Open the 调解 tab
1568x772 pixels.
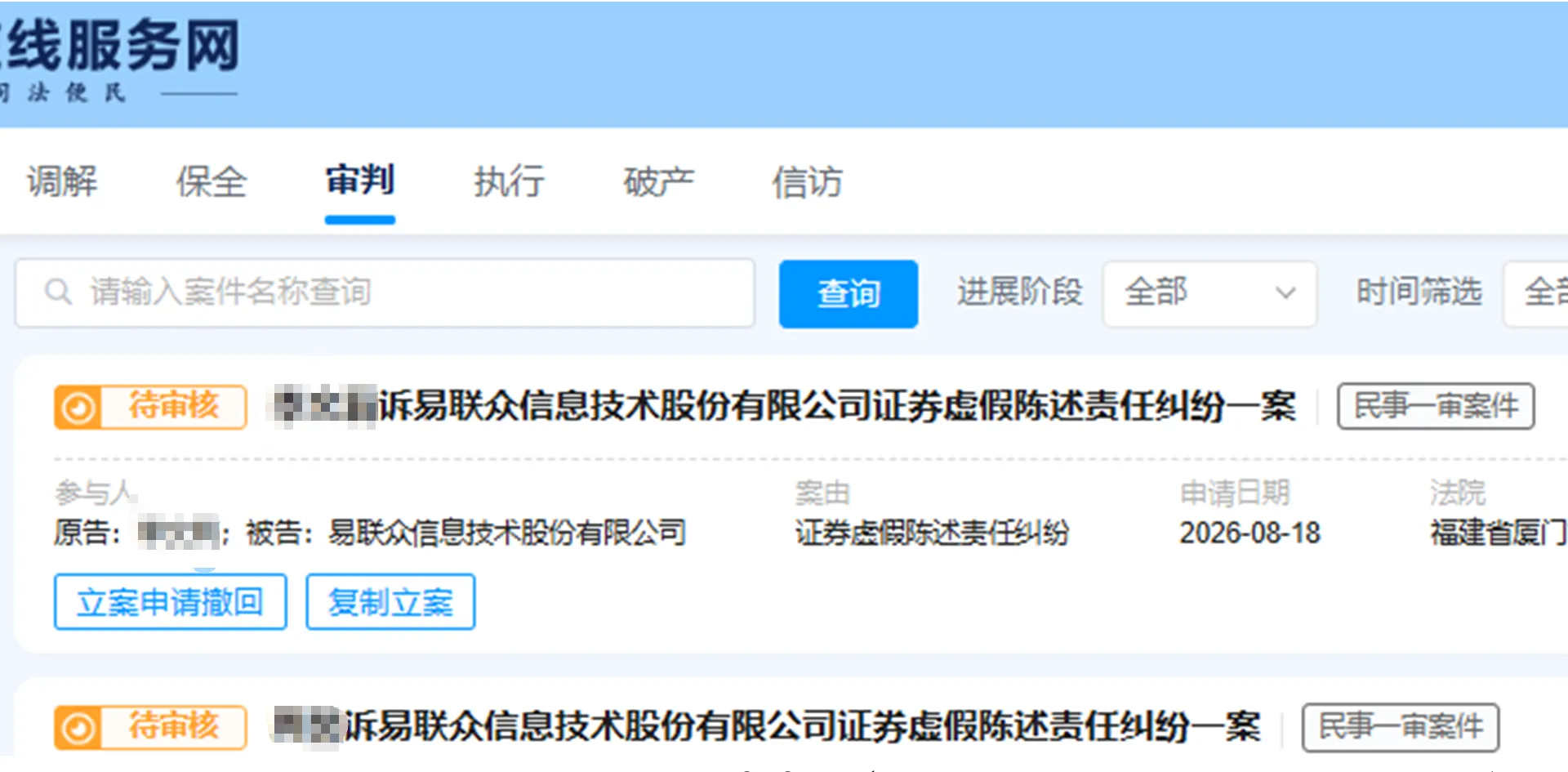point(62,181)
